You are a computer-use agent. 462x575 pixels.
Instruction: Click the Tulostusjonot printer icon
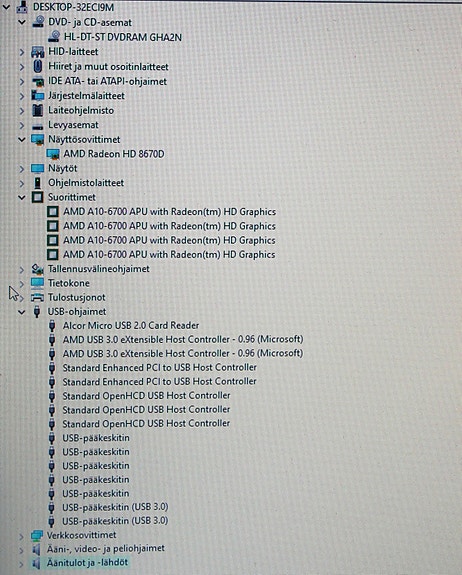[x=37, y=297]
